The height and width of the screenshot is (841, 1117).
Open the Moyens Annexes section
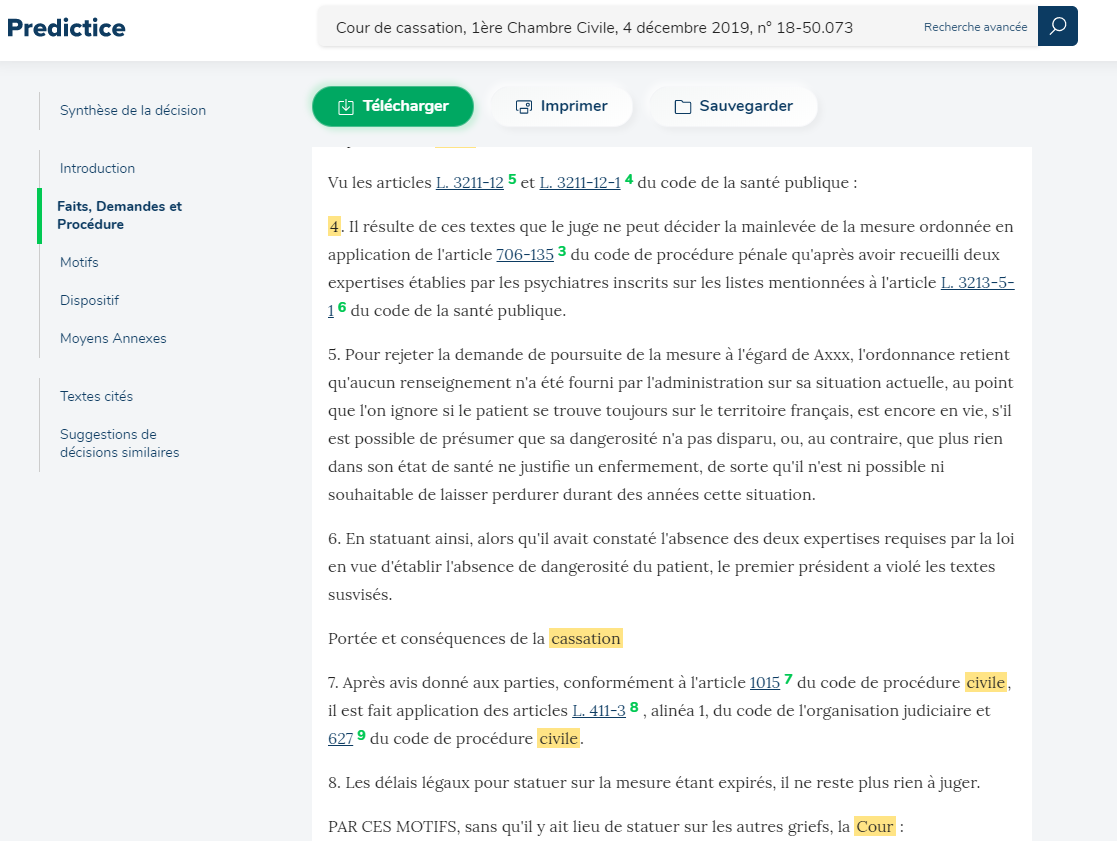click(113, 338)
